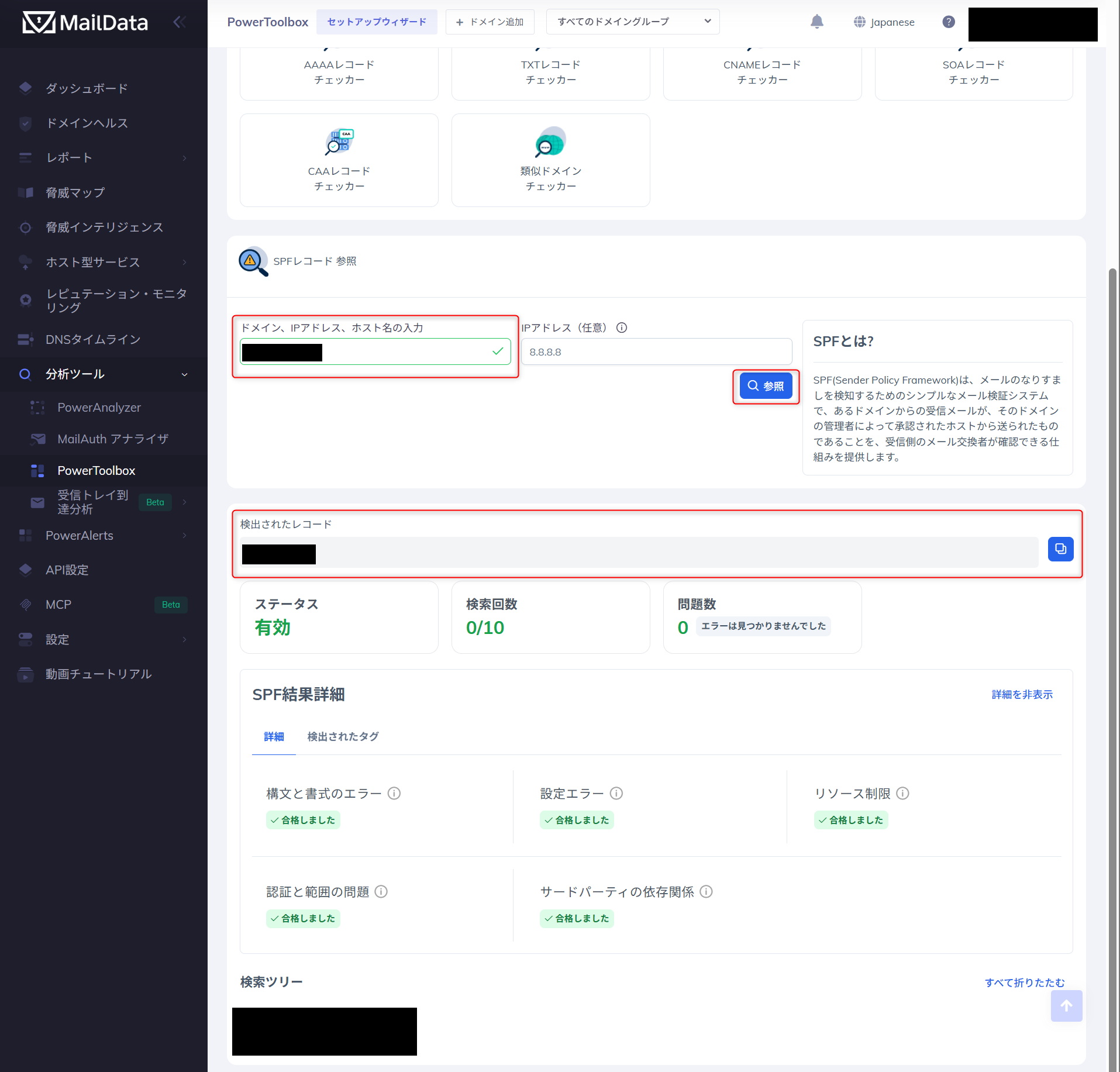
Task: Select the 詳細 tab
Action: [x=274, y=737]
